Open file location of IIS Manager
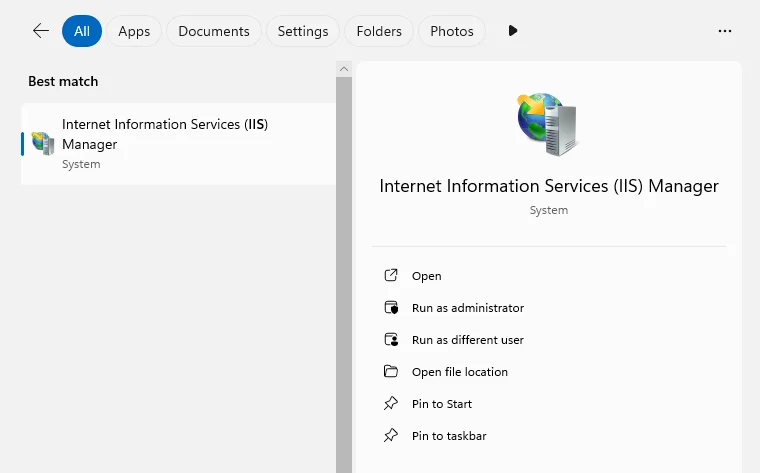This screenshot has width=760, height=473. click(459, 372)
